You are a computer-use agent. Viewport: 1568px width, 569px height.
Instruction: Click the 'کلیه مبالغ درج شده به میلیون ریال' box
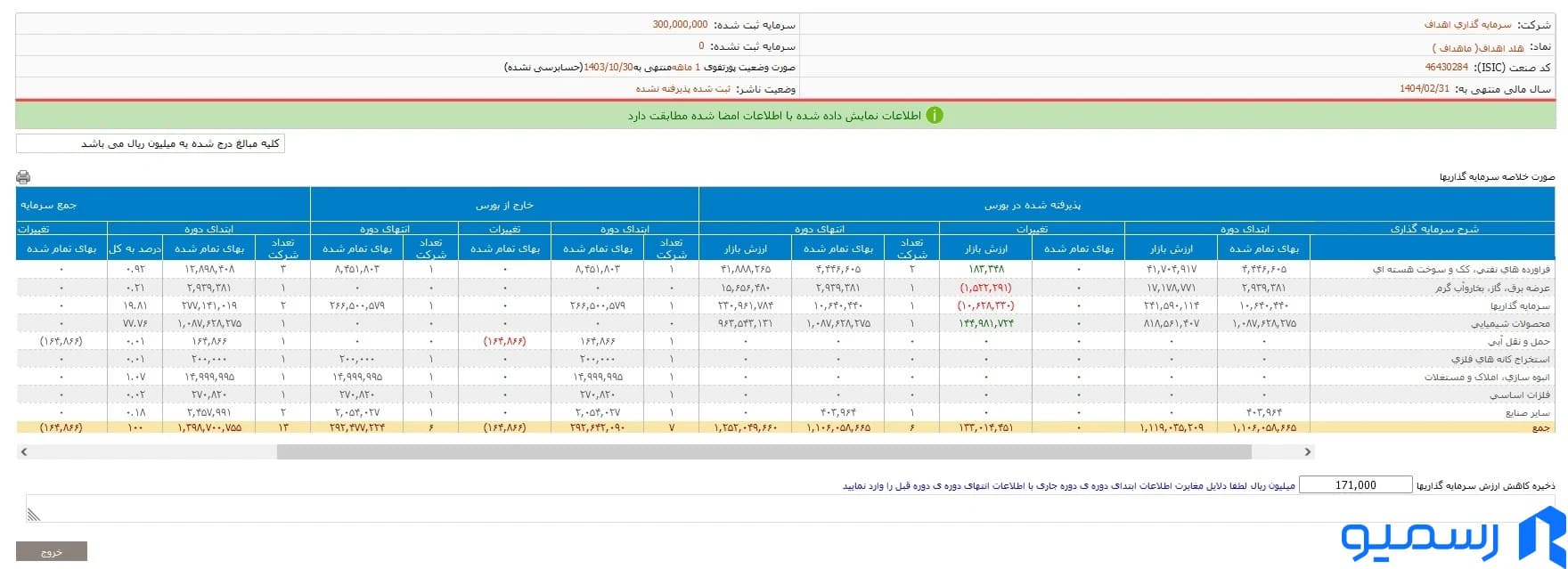tap(151, 143)
